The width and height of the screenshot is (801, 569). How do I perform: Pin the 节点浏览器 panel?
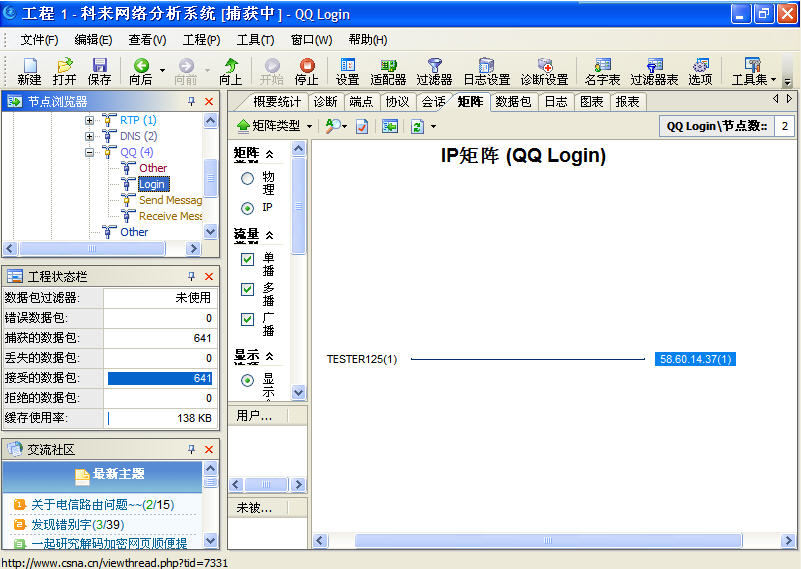pos(192,101)
